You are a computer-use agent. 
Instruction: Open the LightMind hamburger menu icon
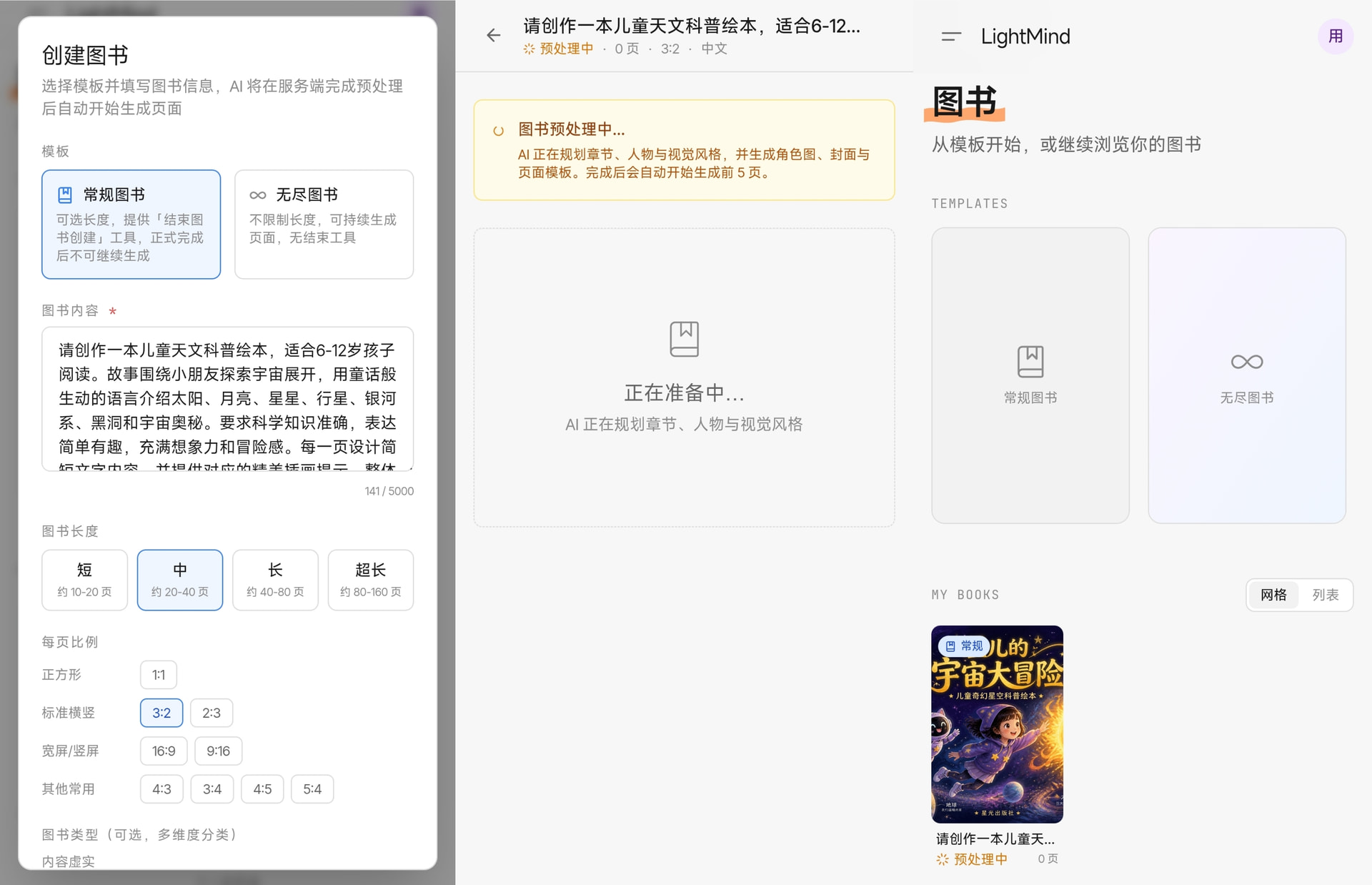pyautogui.click(x=951, y=36)
